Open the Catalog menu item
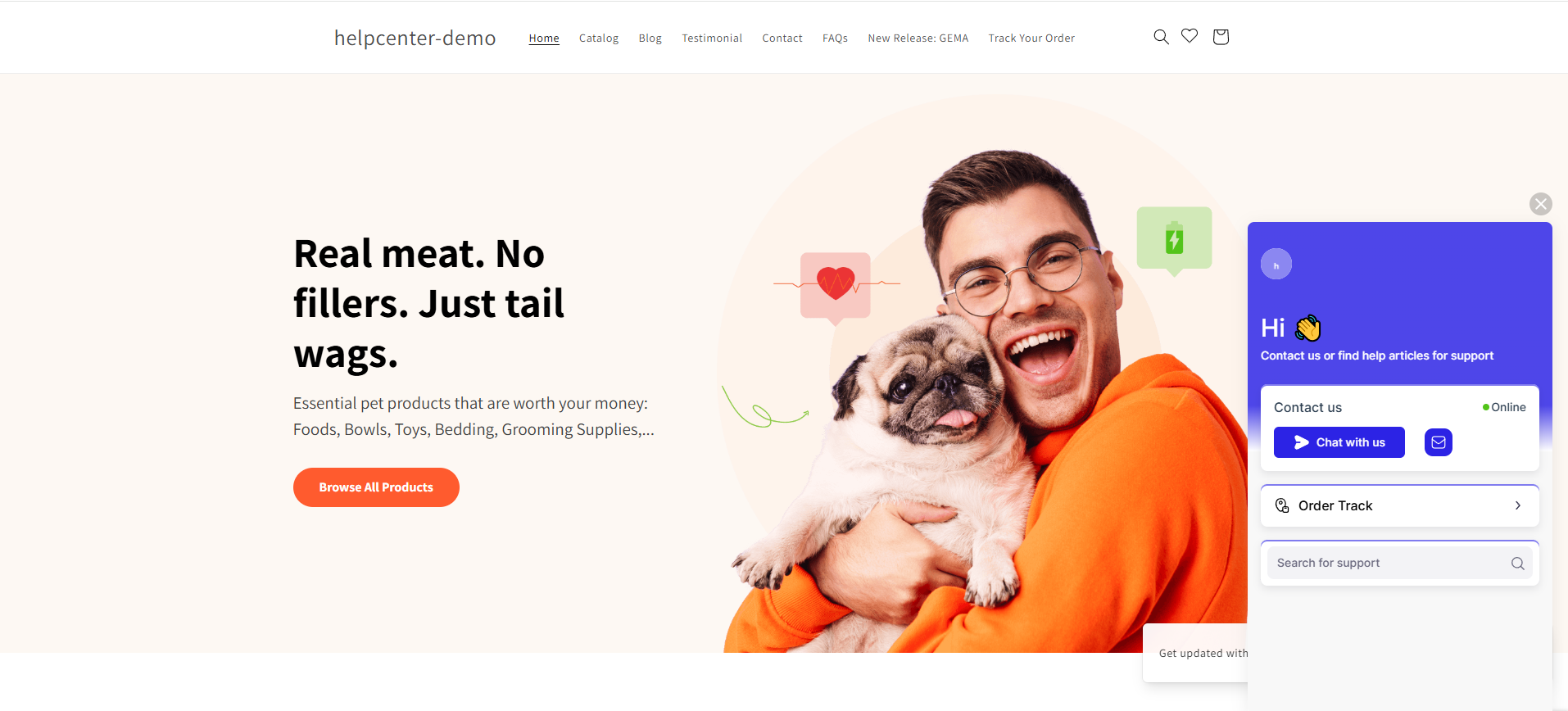The image size is (1568, 711). tap(599, 38)
